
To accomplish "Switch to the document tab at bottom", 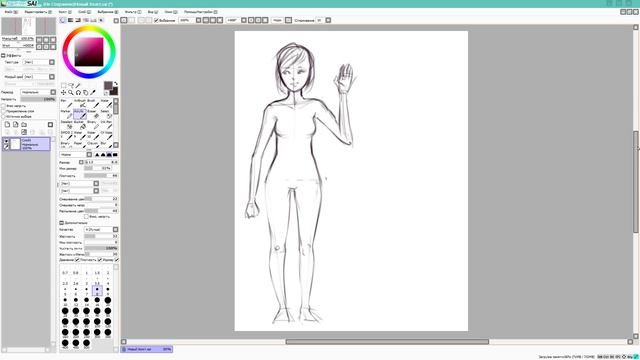I will coord(147,349).
